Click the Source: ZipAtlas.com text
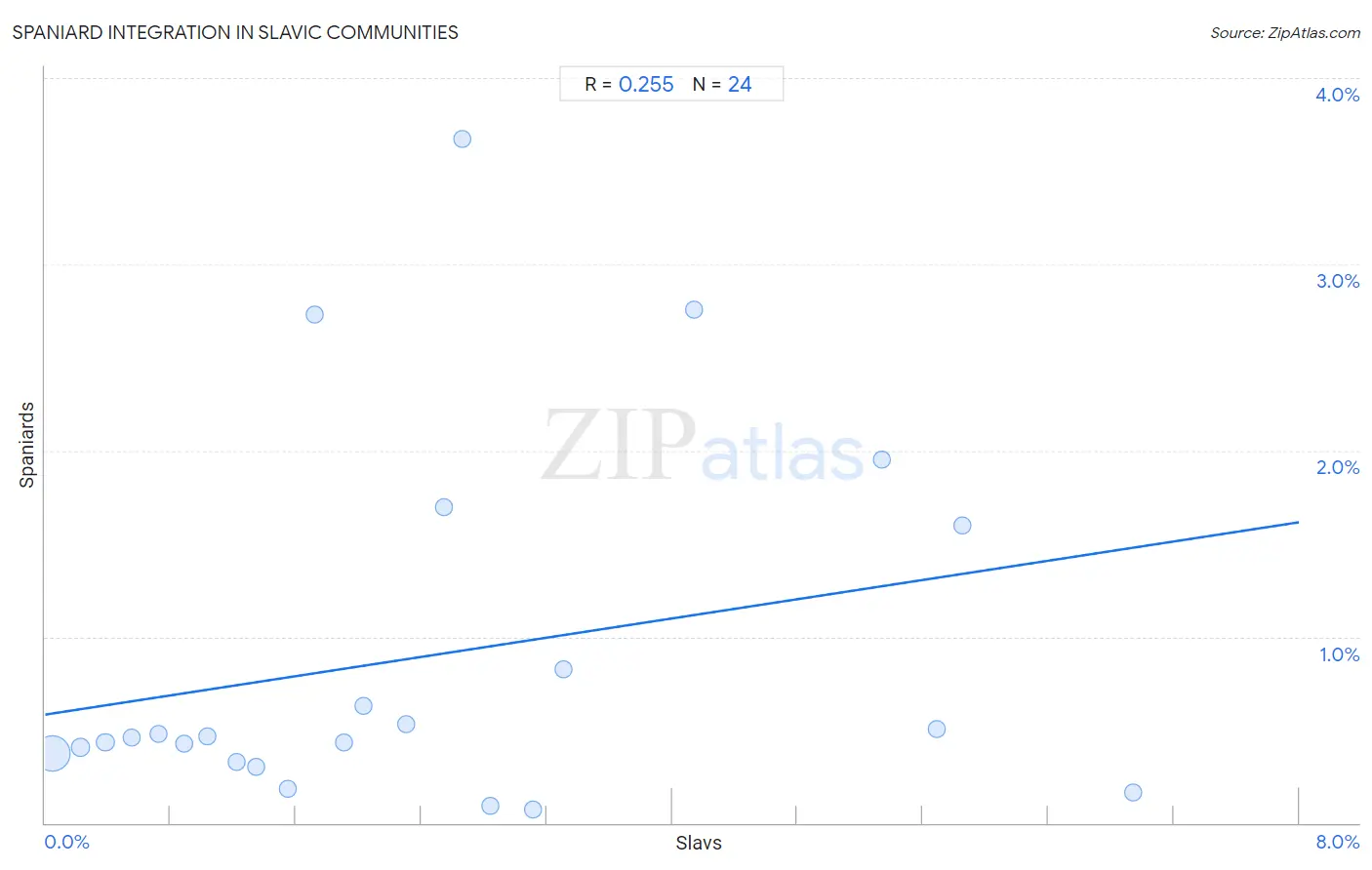Viewport: 1372px width, 870px height. (1285, 33)
